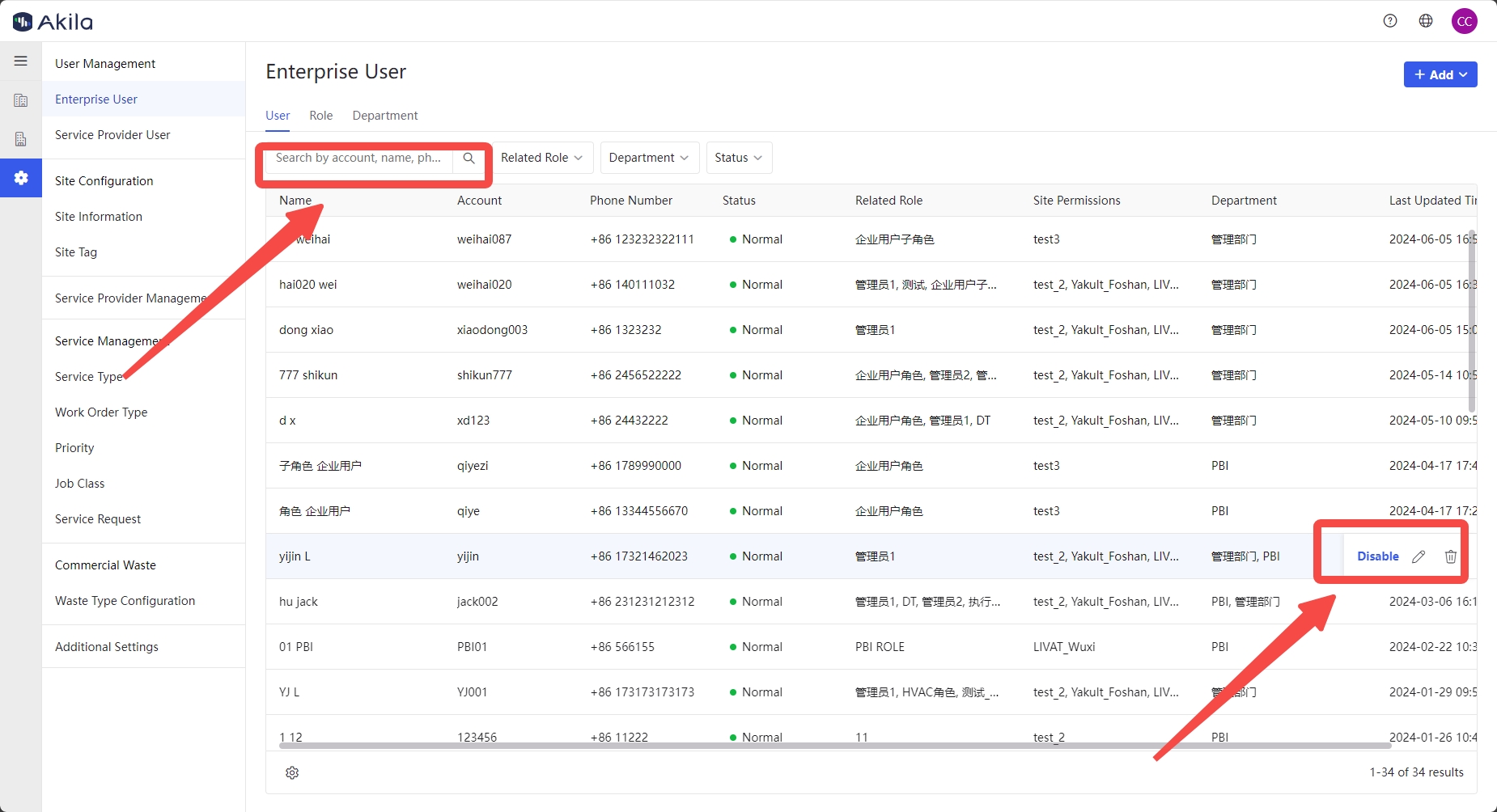Screen dimensions: 1497x812
Task: Open the CC user avatar menu
Action: click(x=1464, y=21)
